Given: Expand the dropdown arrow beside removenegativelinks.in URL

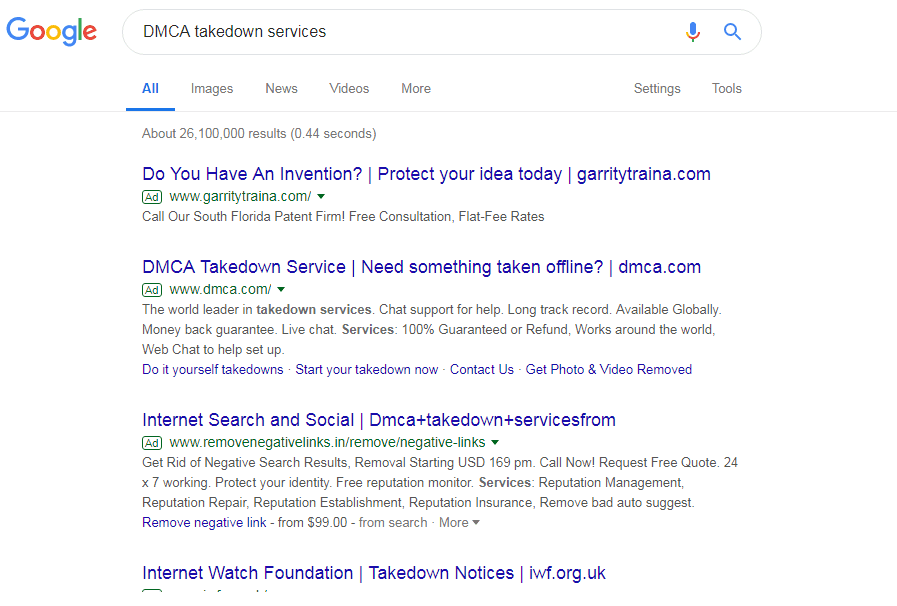Looking at the screenshot, I should [x=495, y=442].
